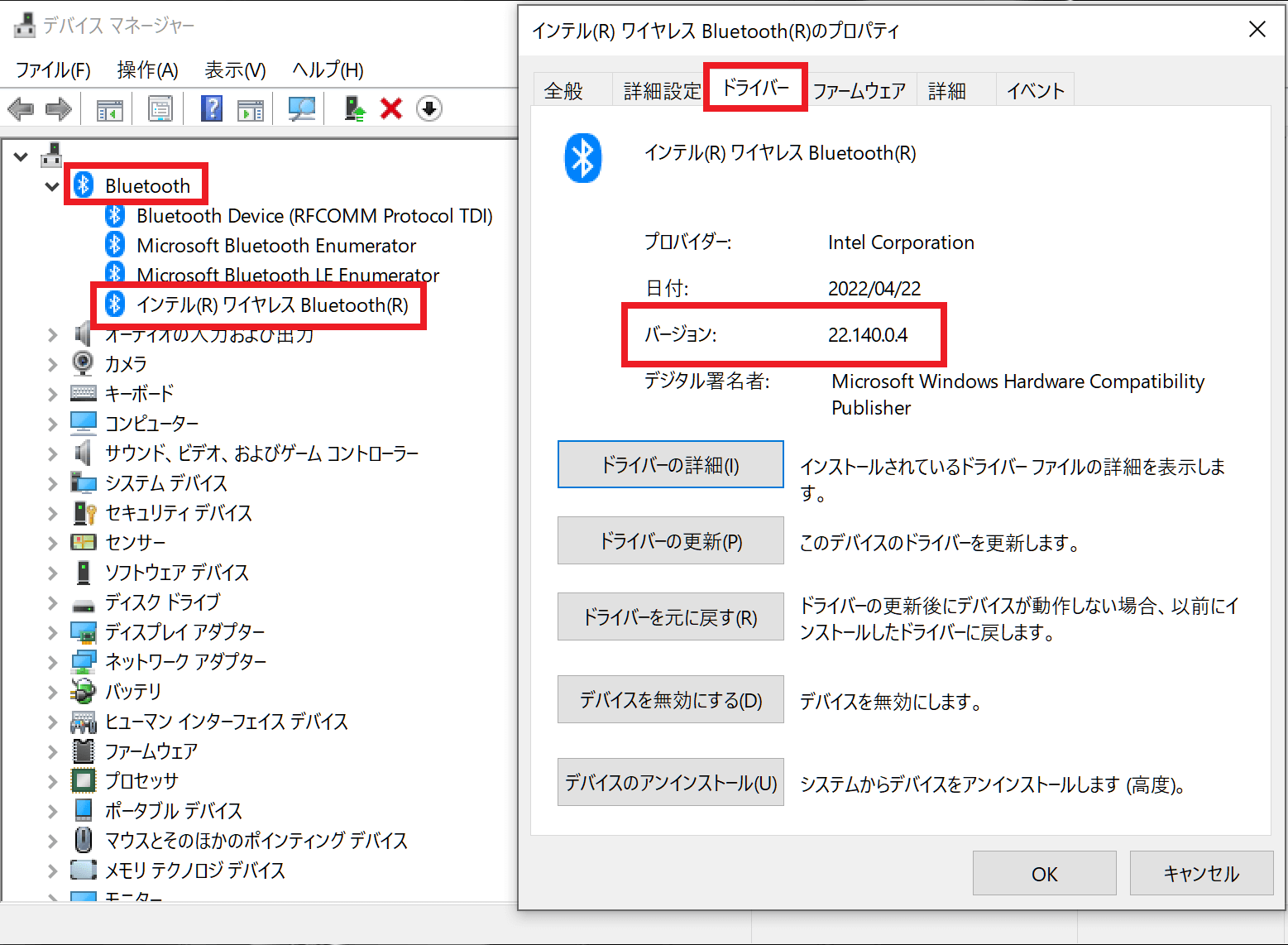Viewport: 1288px width, 945px height.
Task: Expand the カメラ category
Action: (53, 364)
